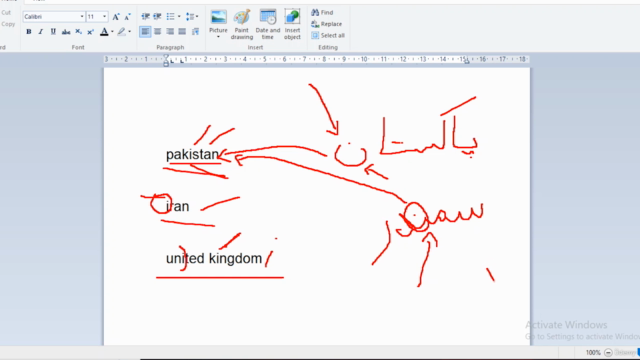
Task: Click the zoom out minus button
Action: pos(608,353)
